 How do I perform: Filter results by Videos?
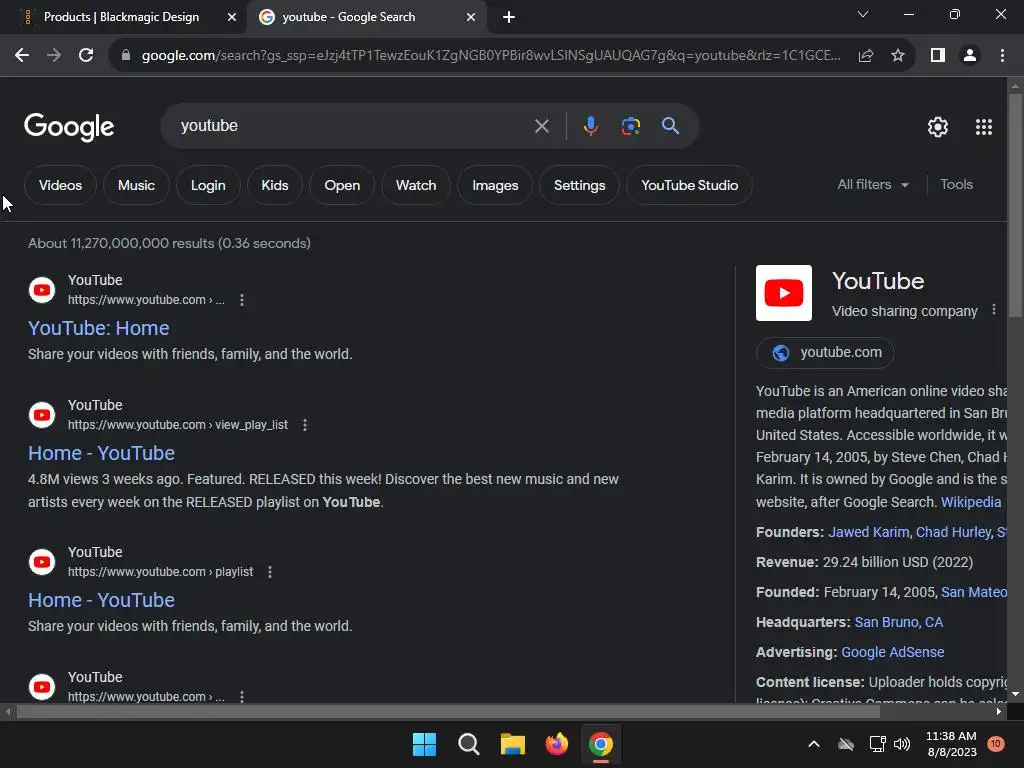coord(60,185)
